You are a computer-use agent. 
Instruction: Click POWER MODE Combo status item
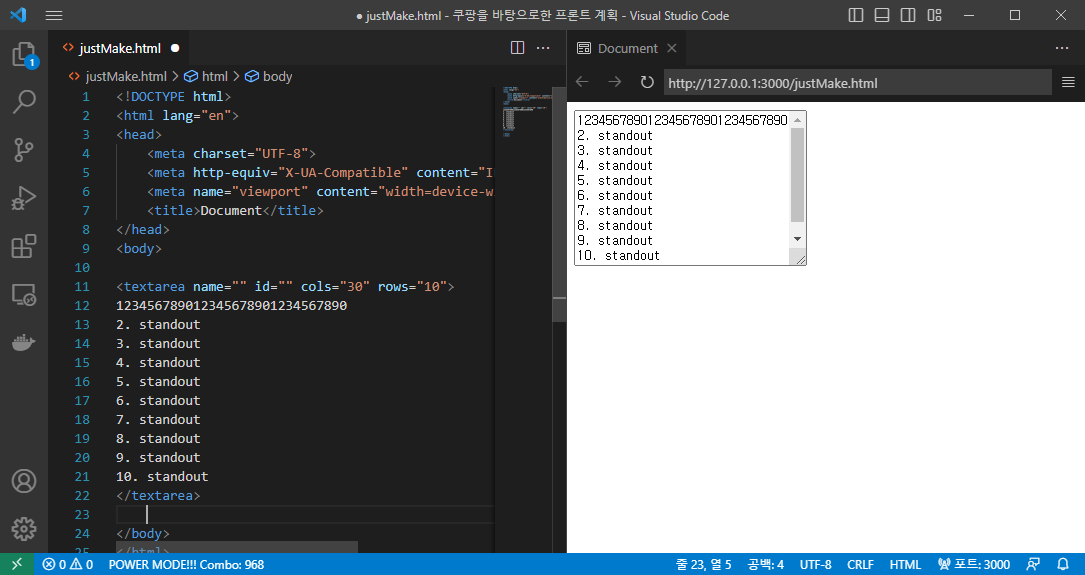click(186, 564)
